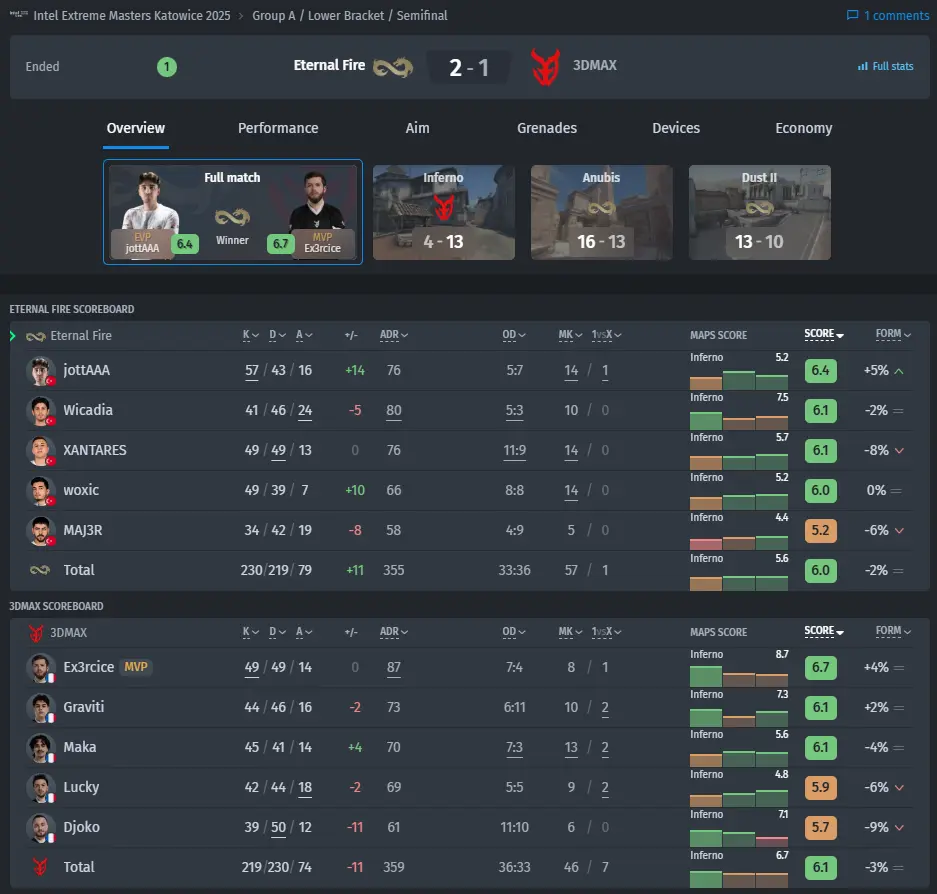Click the green arrow beside Eternal Fire scoreboard
Image resolution: width=937 pixels, height=894 pixels.
[x=13, y=336]
